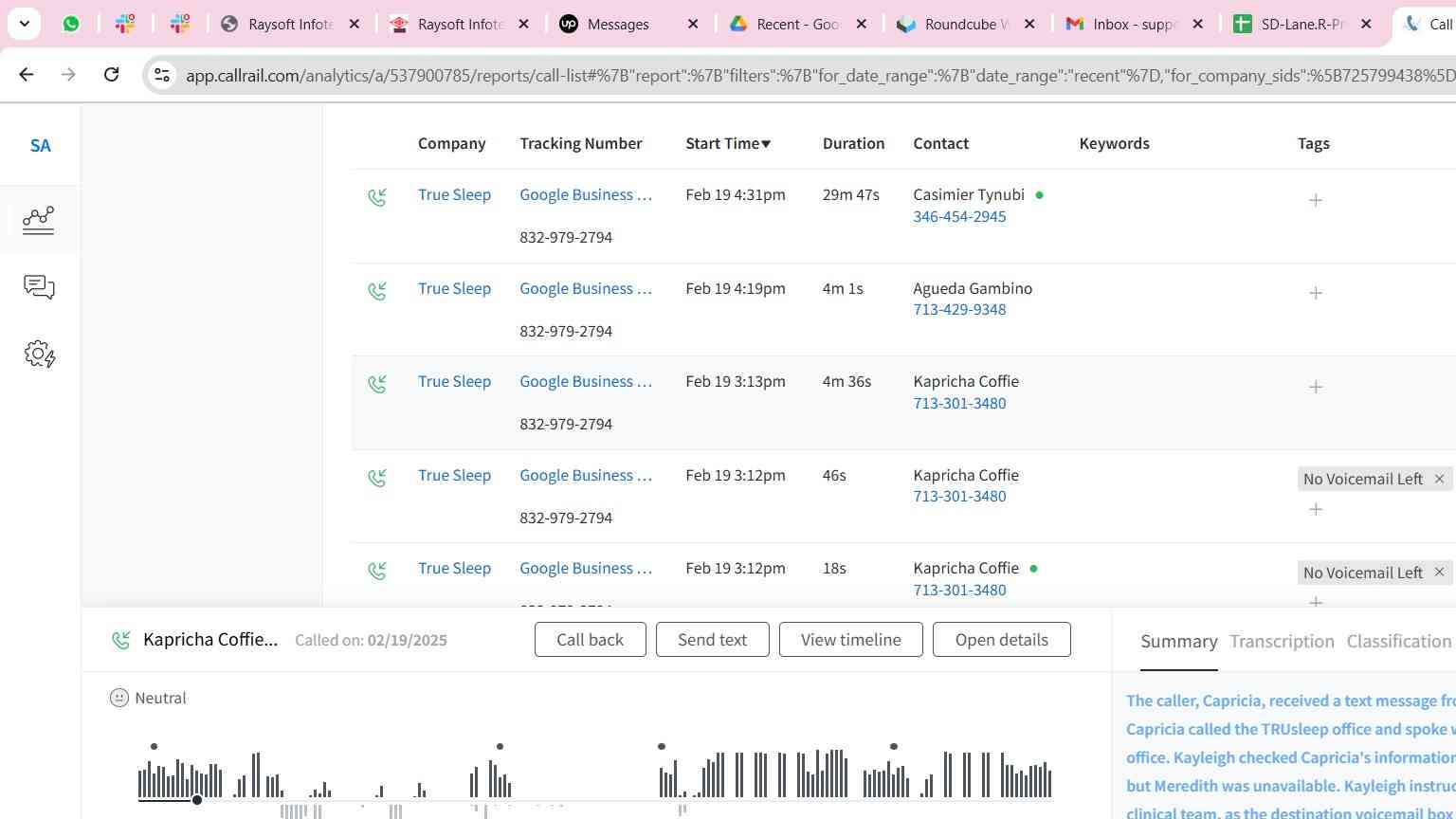Viewport: 1456px width, 819px height.
Task: Switch to the Transcription tab
Action: [x=1282, y=642]
